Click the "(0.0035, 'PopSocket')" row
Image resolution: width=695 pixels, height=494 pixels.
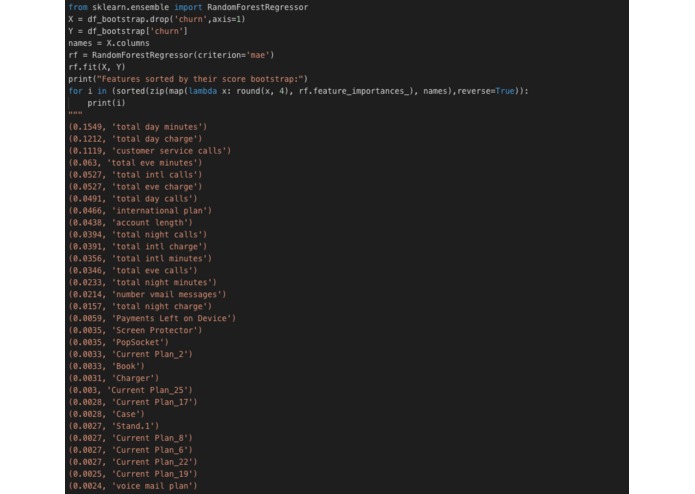coord(118,342)
